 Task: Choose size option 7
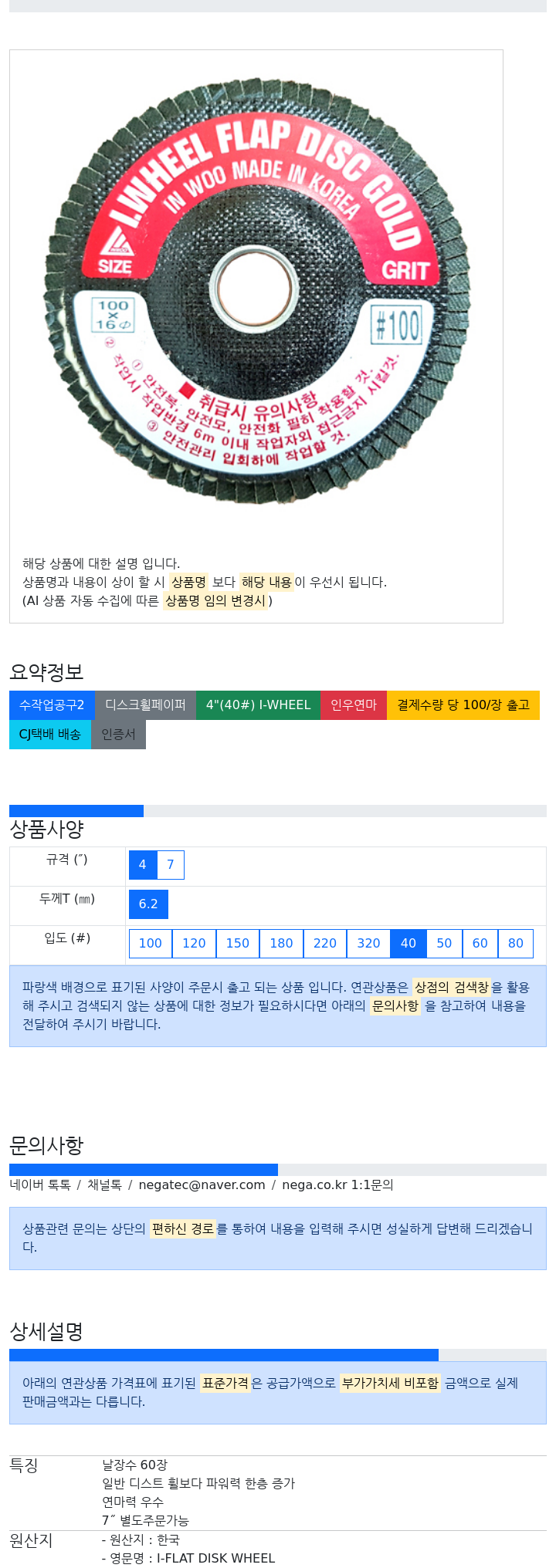click(171, 865)
